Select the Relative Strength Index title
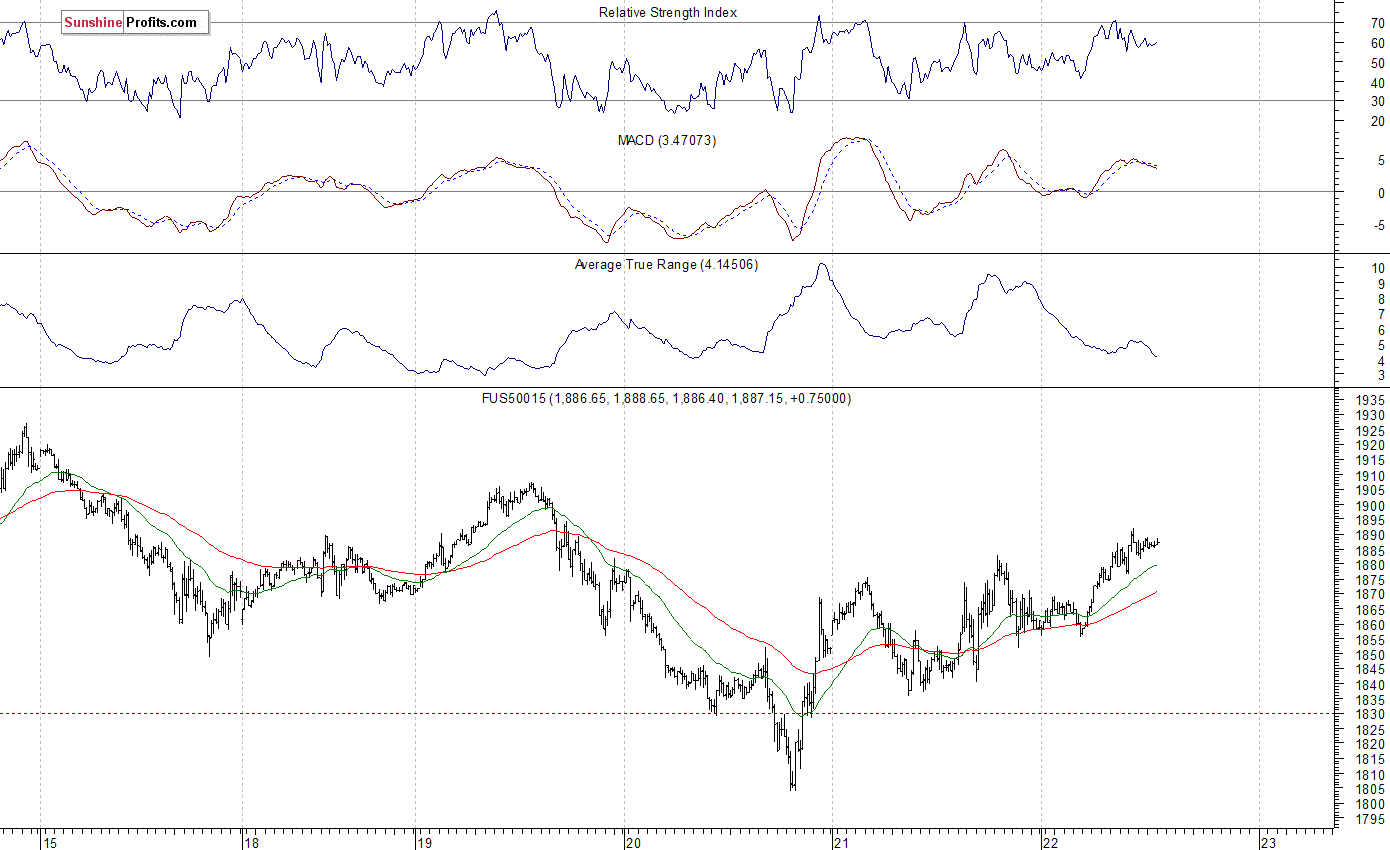Image resolution: width=1390 pixels, height=850 pixels. click(668, 13)
